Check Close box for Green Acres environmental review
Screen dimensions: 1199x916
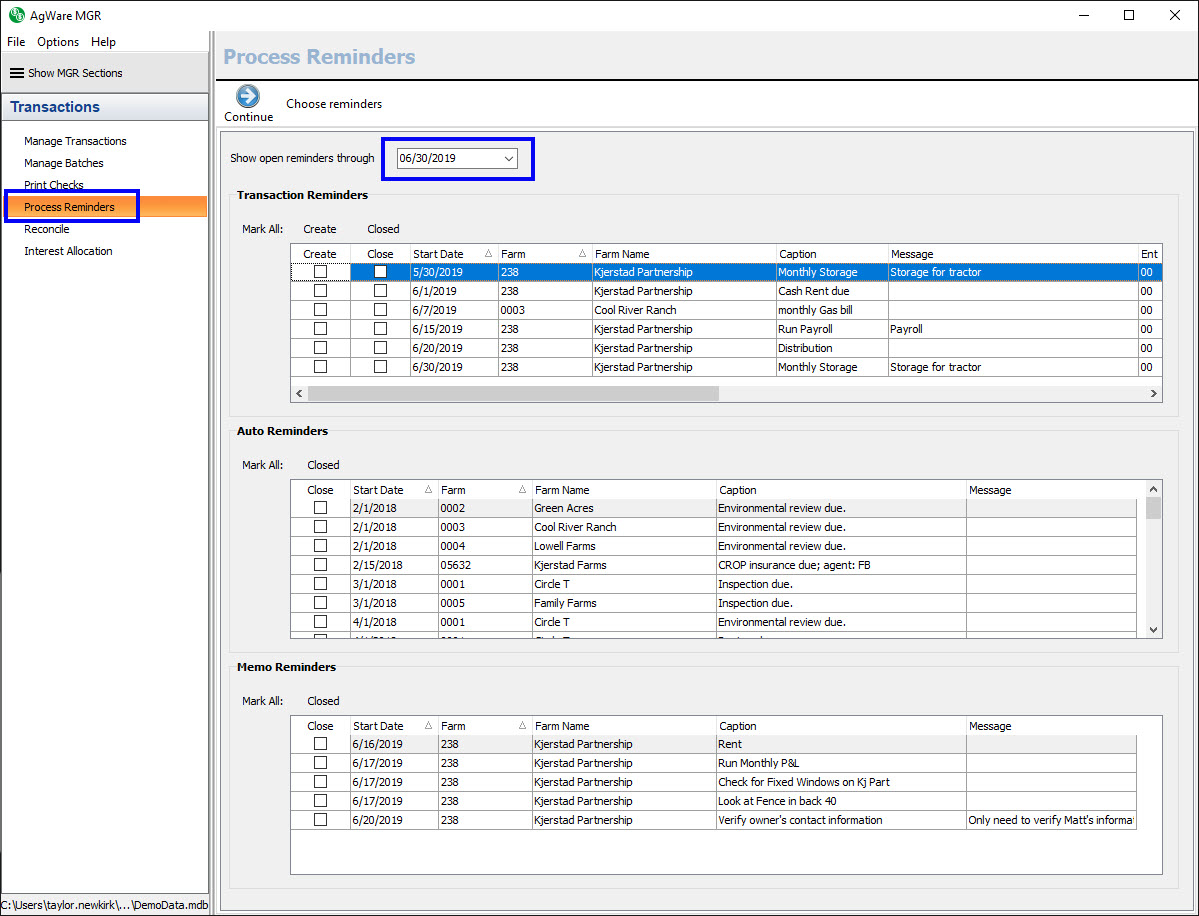[320, 508]
